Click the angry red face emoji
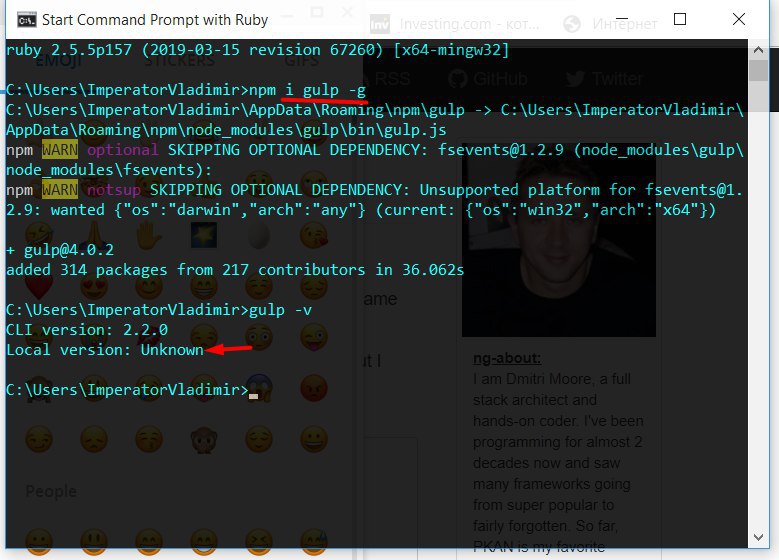The height and width of the screenshot is (560, 779). pyautogui.click(x=313, y=388)
